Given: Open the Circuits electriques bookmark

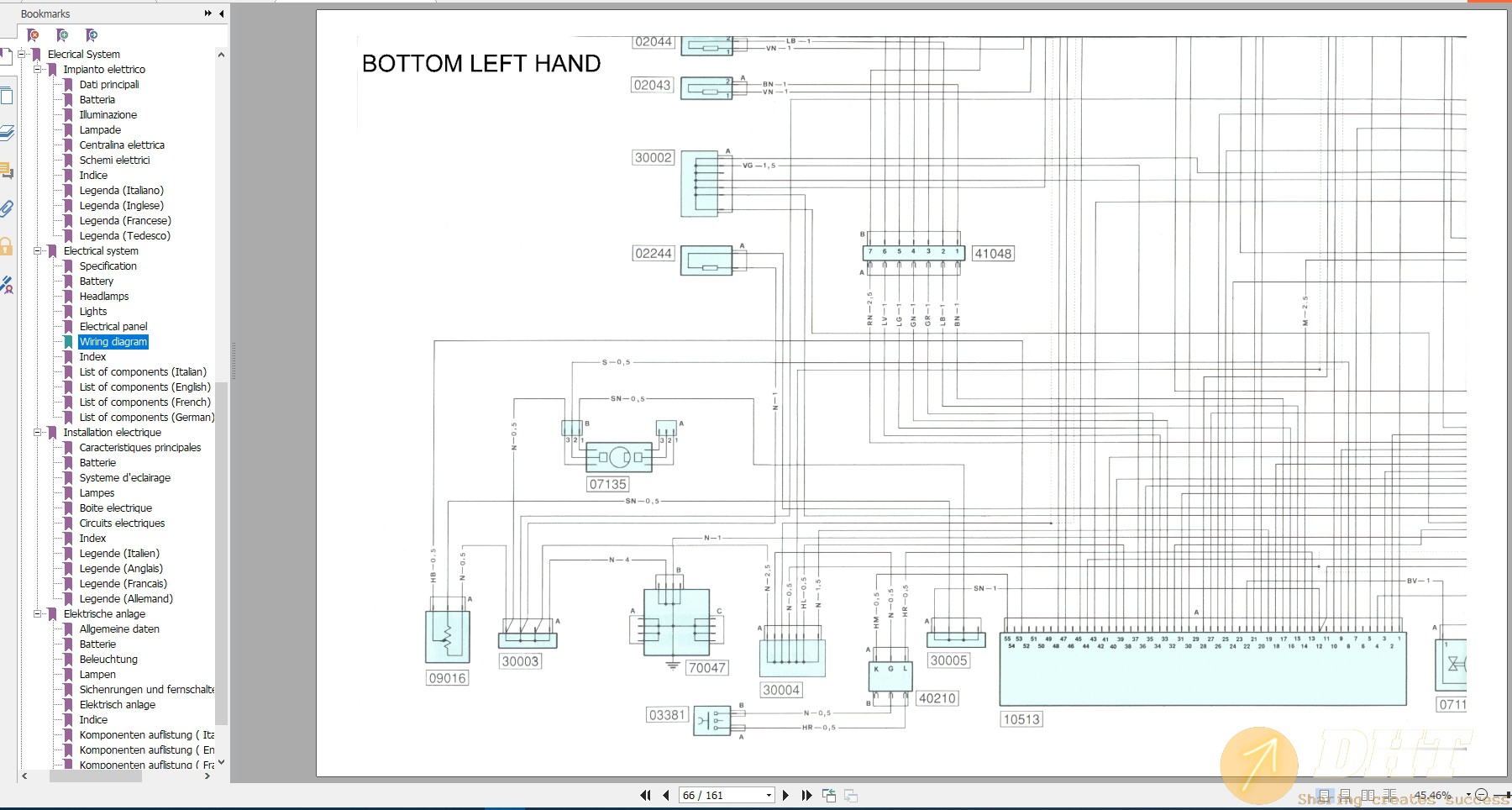Looking at the screenshot, I should tap(123, 523).
